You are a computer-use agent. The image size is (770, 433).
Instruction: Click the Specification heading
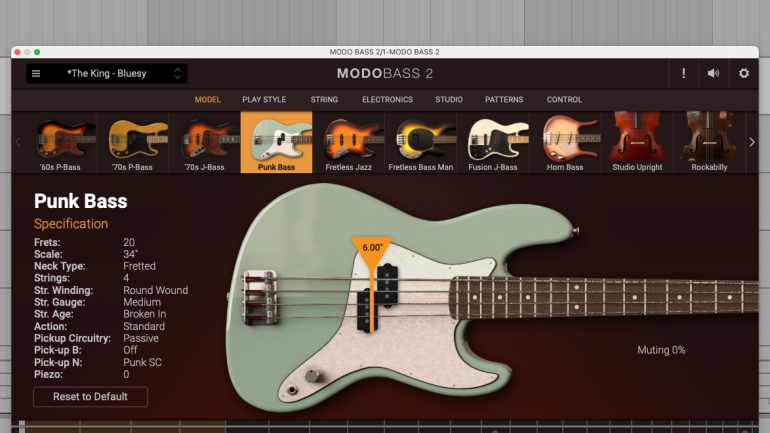coord(71,224)
